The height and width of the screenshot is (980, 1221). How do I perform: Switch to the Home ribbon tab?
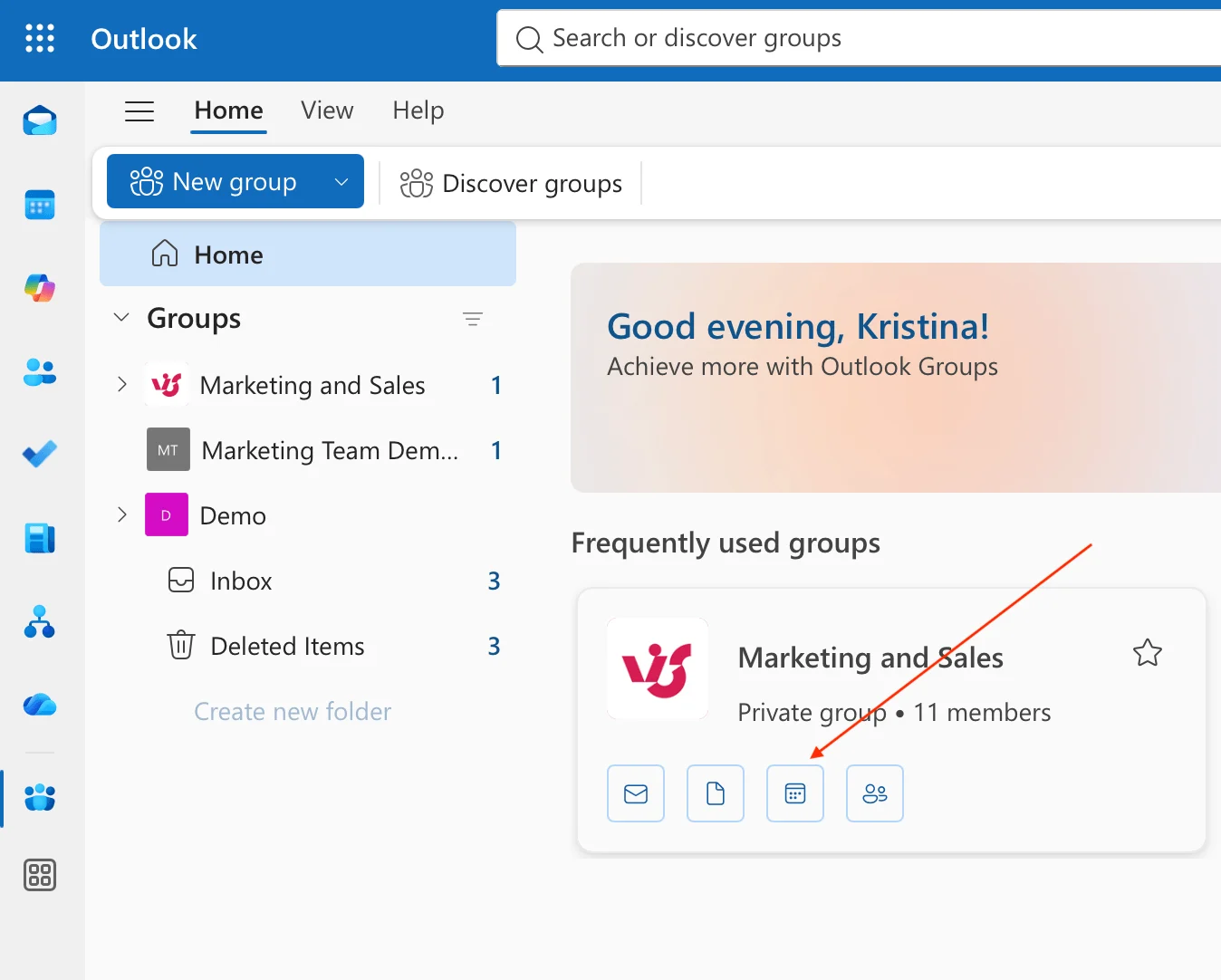229,110
